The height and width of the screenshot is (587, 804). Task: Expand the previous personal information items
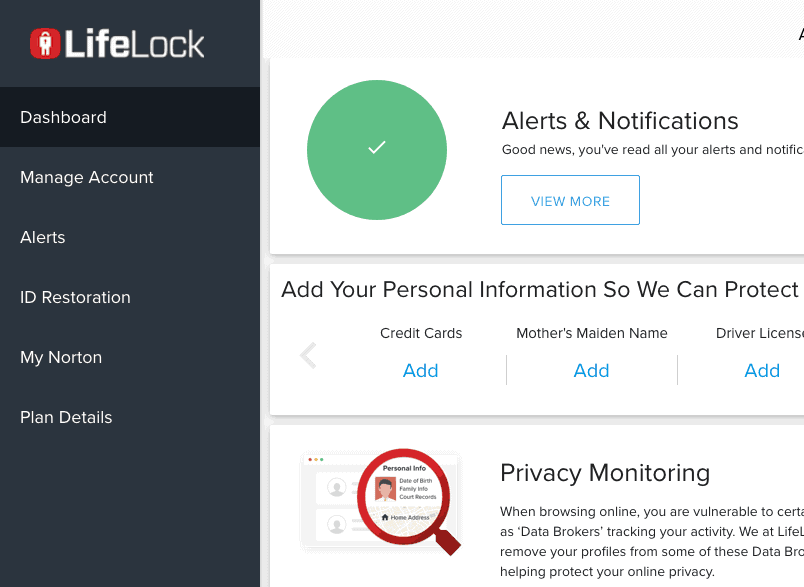308,355
